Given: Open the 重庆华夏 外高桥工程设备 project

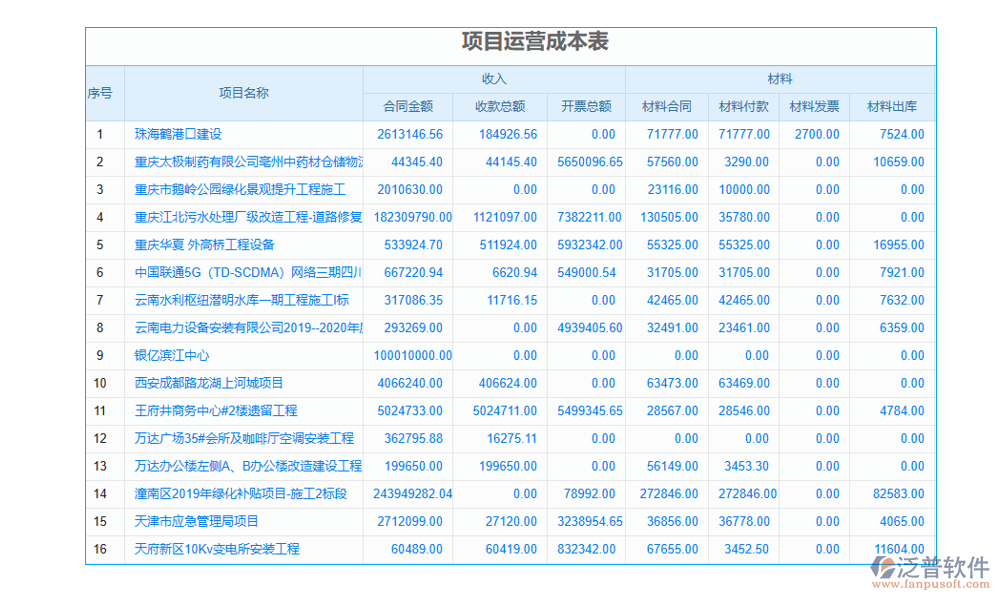Looking at the screenshot, I should pyautogui.click(x=204, y=244).
